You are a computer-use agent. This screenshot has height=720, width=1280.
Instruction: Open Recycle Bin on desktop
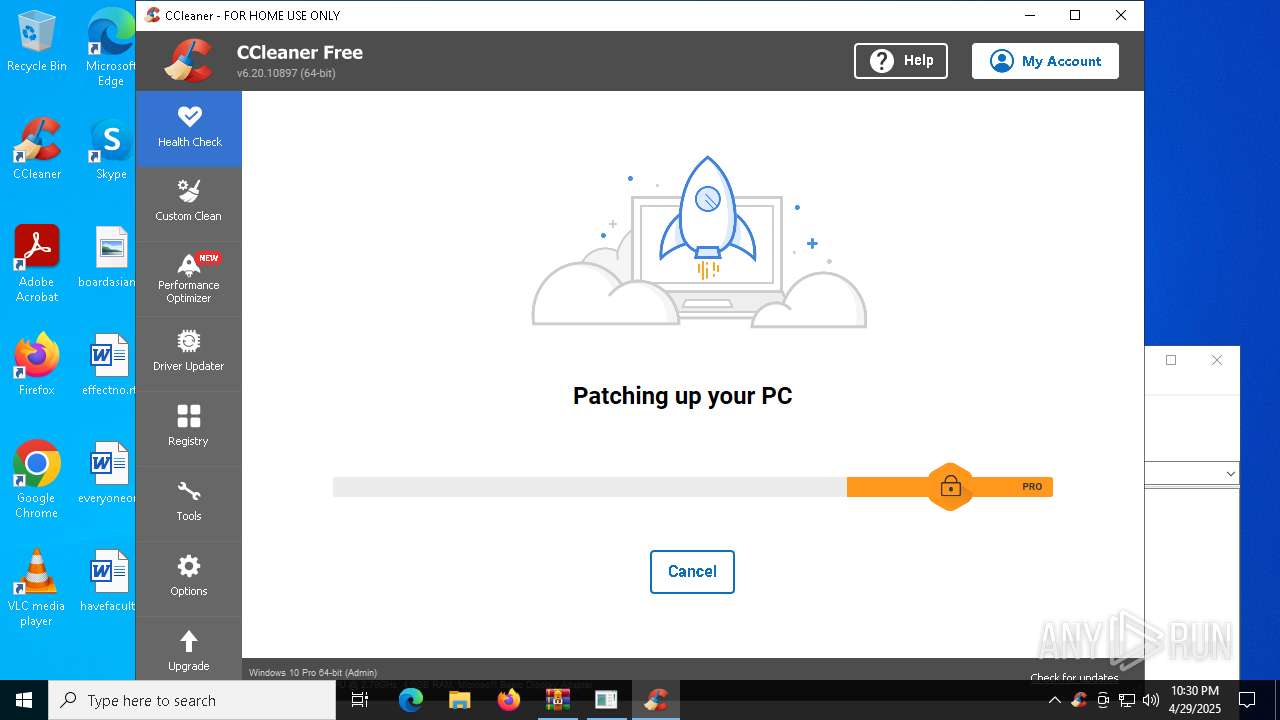tap(37, 42)
